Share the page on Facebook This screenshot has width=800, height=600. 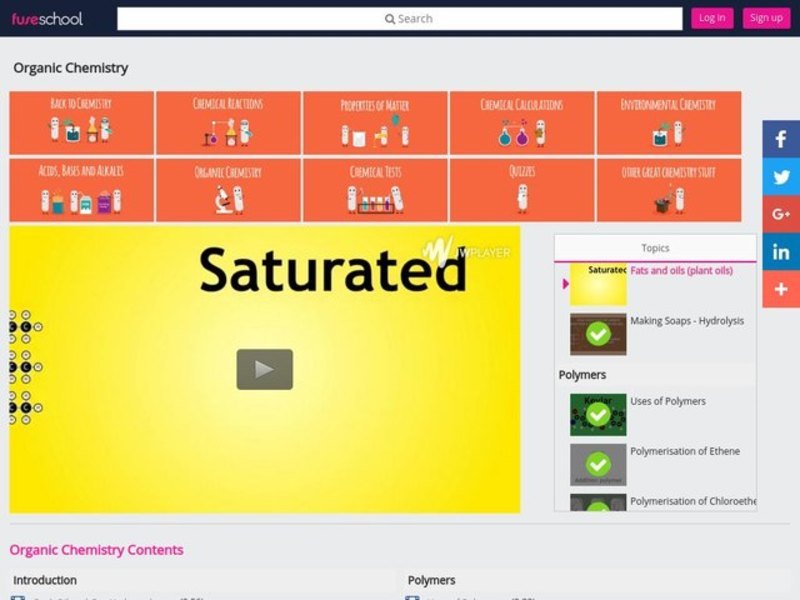pyautogui.click(x=781, y=140)
